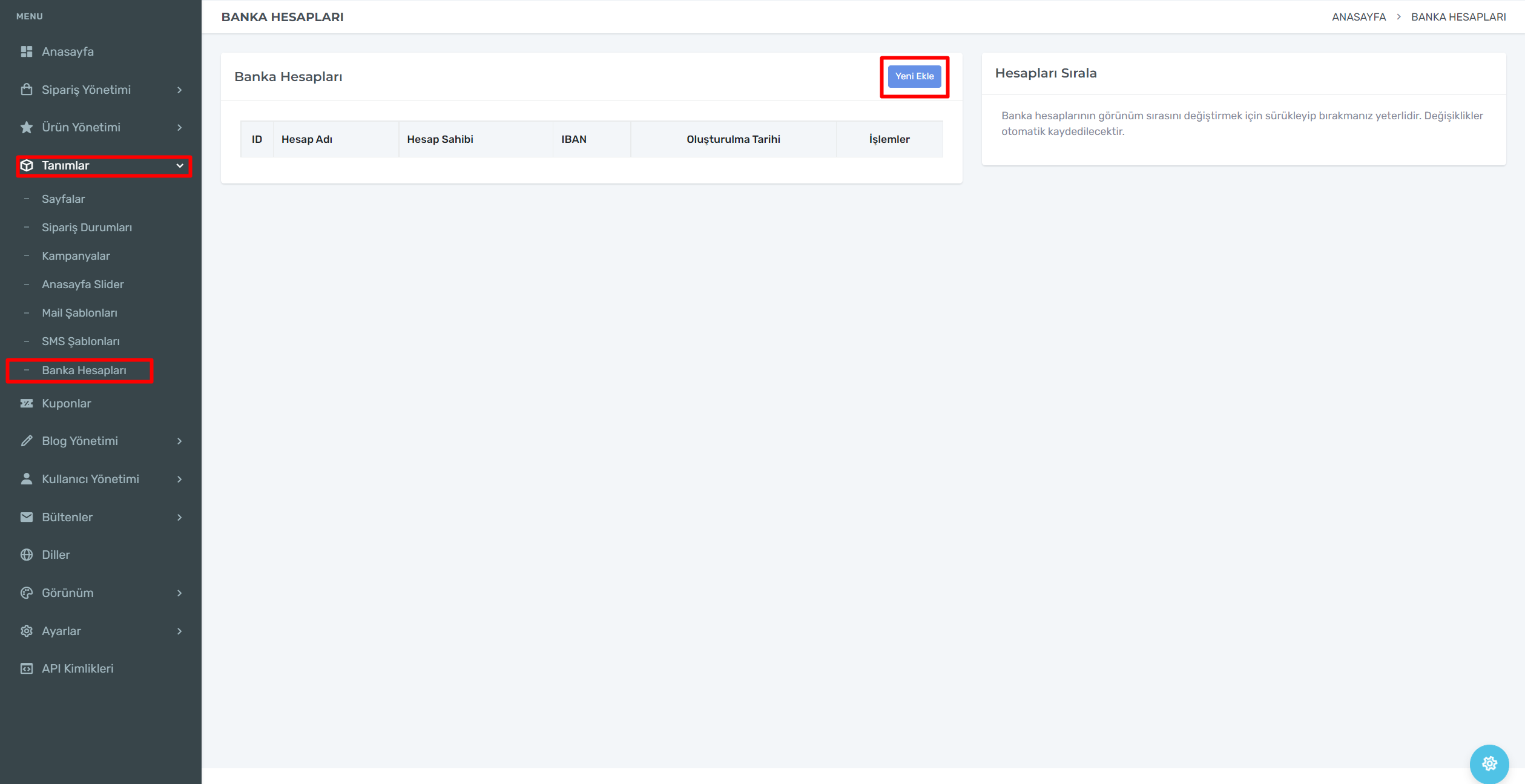Open the Sayfalar submenu item
The height and width of the screenshot is (784, 1525).
pos(63,199)
